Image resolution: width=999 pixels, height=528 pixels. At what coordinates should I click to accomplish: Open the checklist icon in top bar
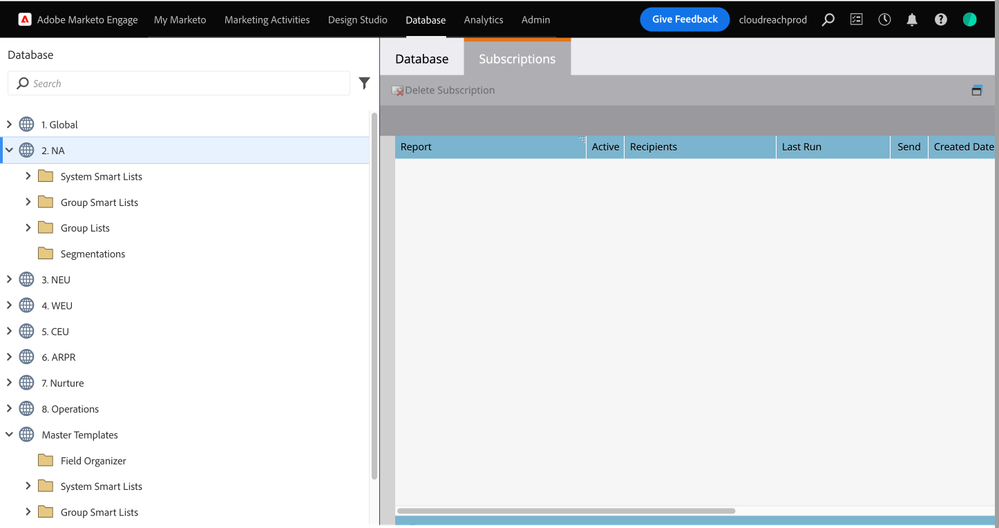click(x=856, y=20)
